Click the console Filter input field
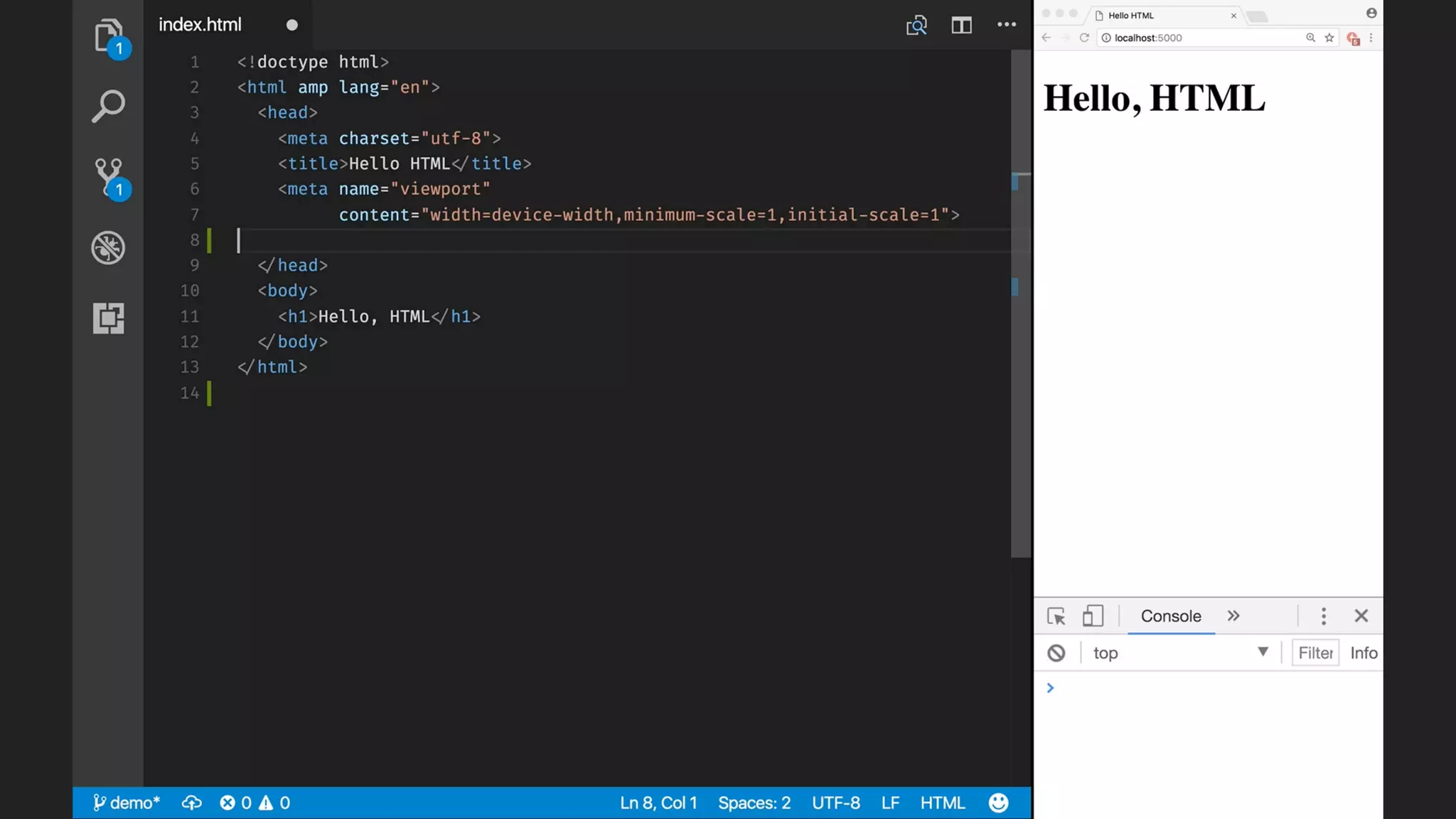The image size is (1456, 819). (x=1315, y=653)
